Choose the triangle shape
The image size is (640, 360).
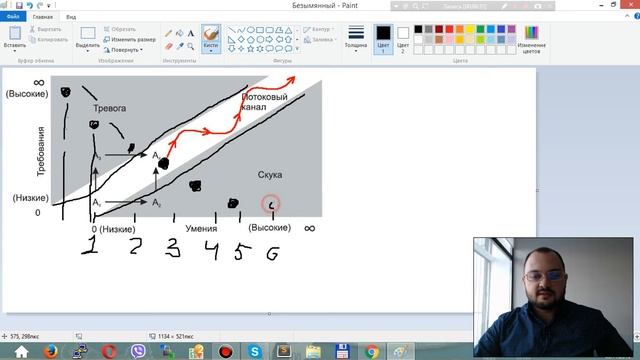pyautogui.click(x=289, y=30)
